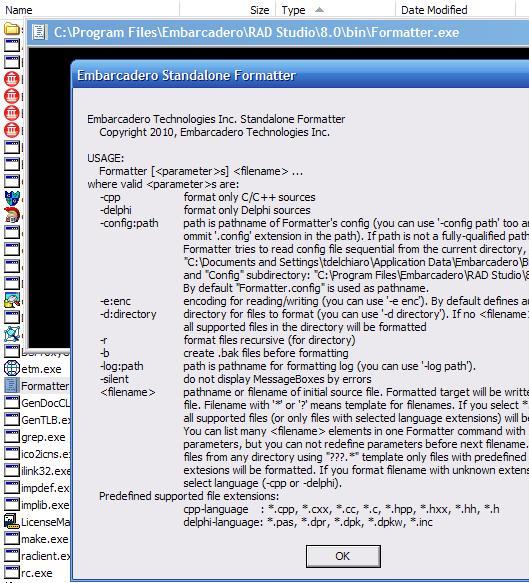529x583 pixels.
Task: Click the '-delphi' parameter text
Action: pos(116,210)
